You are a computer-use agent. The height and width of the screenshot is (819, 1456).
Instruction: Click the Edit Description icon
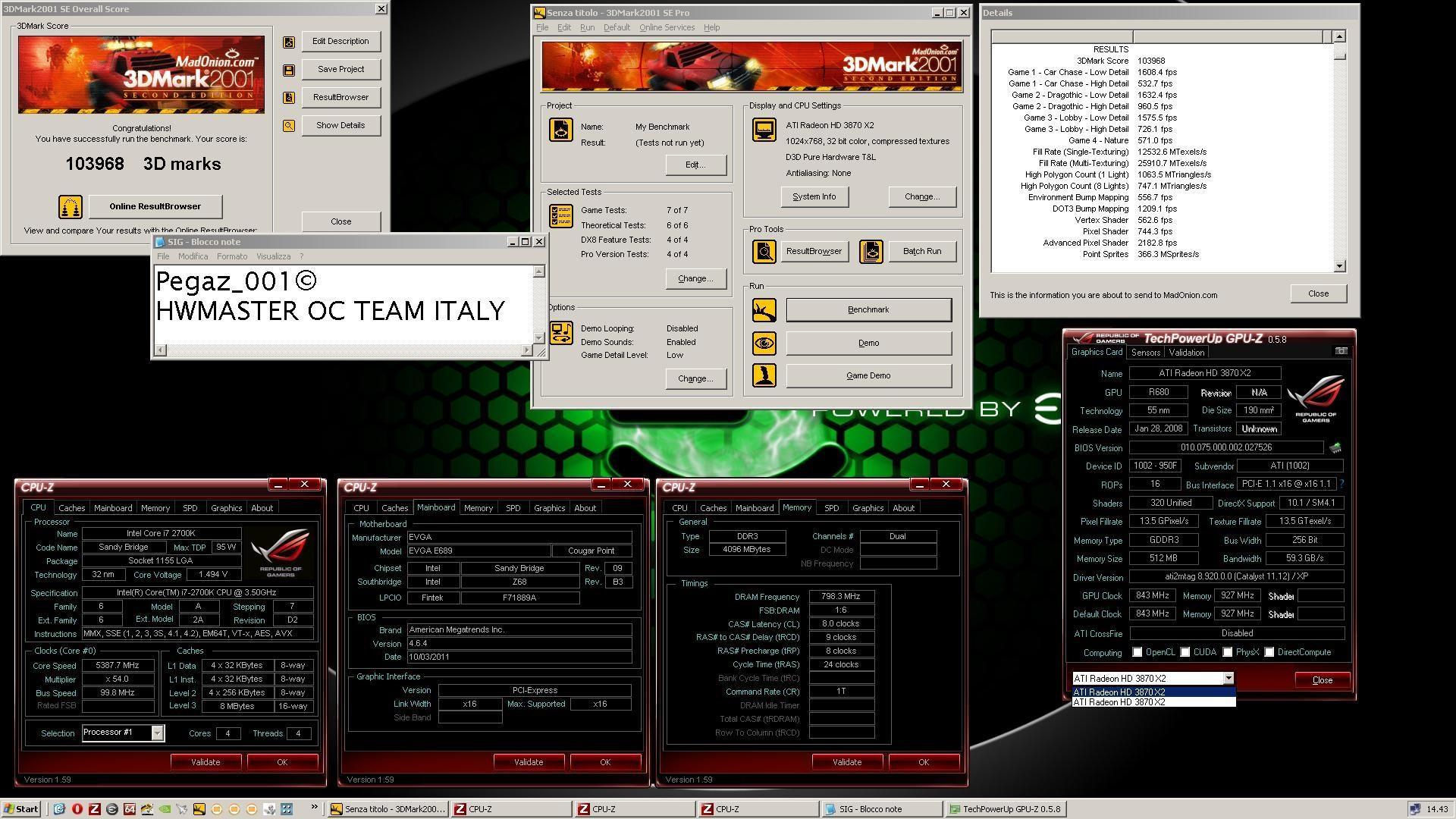tap(289, 42)
